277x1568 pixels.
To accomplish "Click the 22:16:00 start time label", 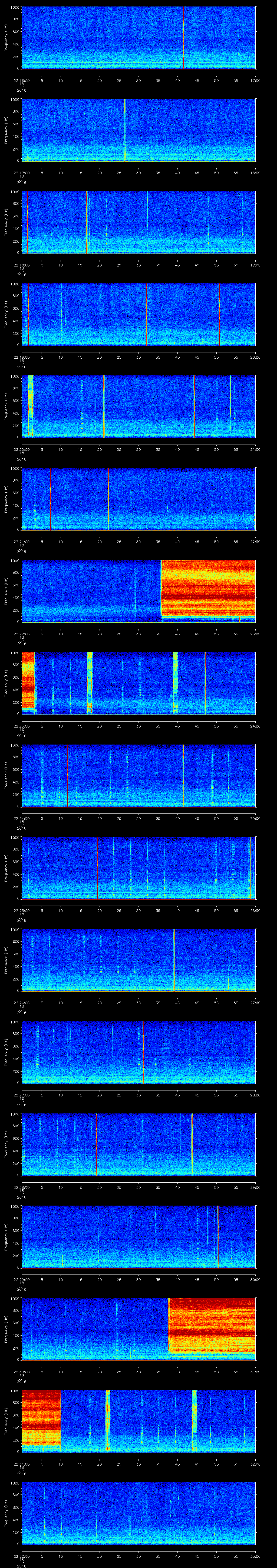I will click(x=21, y=80).
